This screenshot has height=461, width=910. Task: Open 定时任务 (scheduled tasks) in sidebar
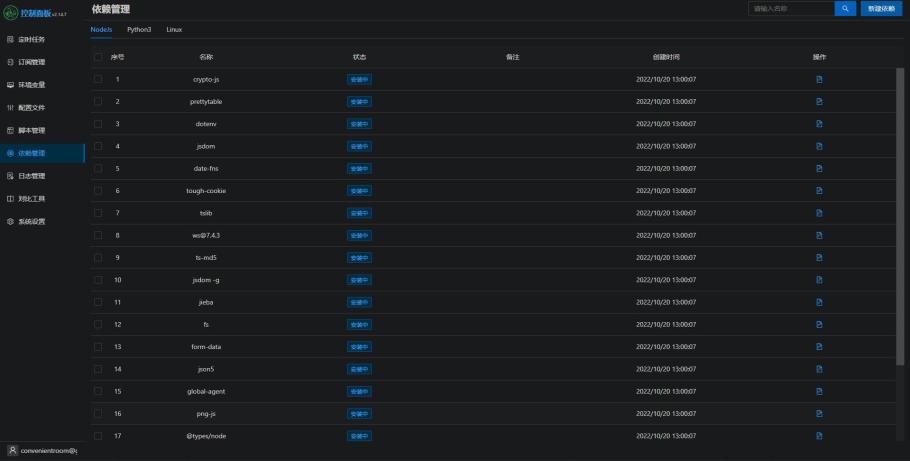point(31,39)
